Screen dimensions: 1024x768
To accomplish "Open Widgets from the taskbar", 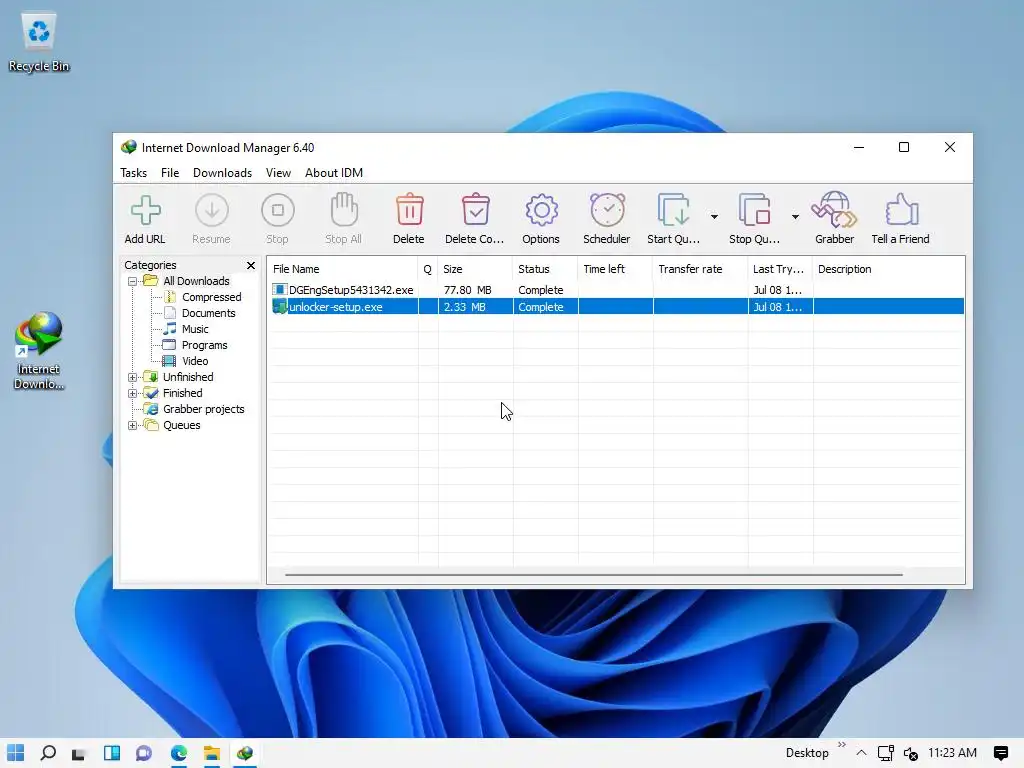I will 112,753.
